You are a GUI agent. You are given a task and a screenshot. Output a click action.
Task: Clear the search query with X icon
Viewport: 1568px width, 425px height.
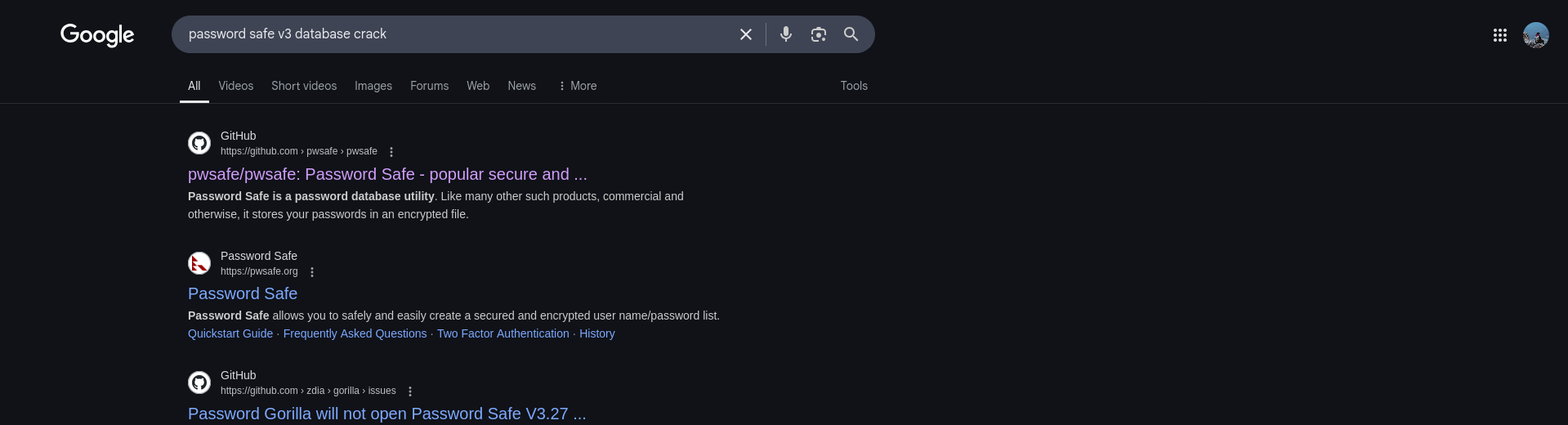(745, 34)
